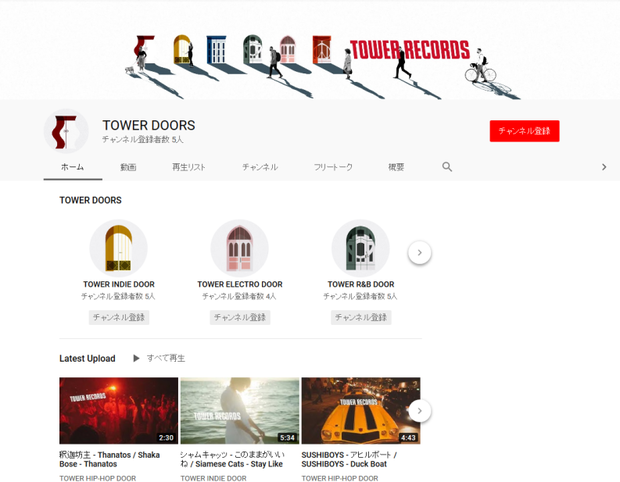Advance the featured channels carousel arrow
This screenshot has height=482, width=620.
point(420,252)
